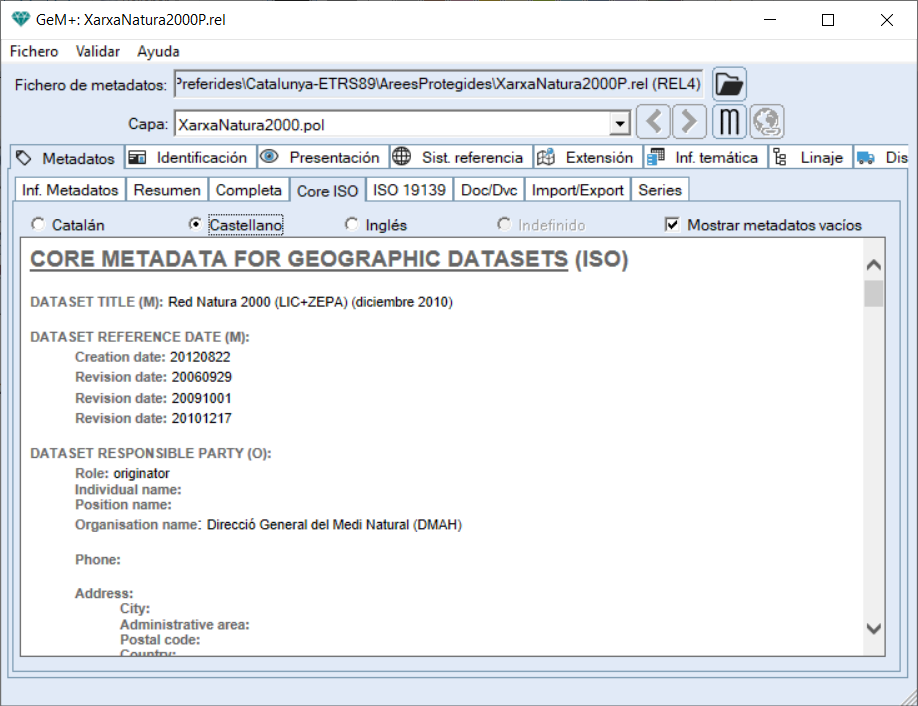Open the Ayuda menu
Screen dimensions: 918x706
click(x=158, y=51)
